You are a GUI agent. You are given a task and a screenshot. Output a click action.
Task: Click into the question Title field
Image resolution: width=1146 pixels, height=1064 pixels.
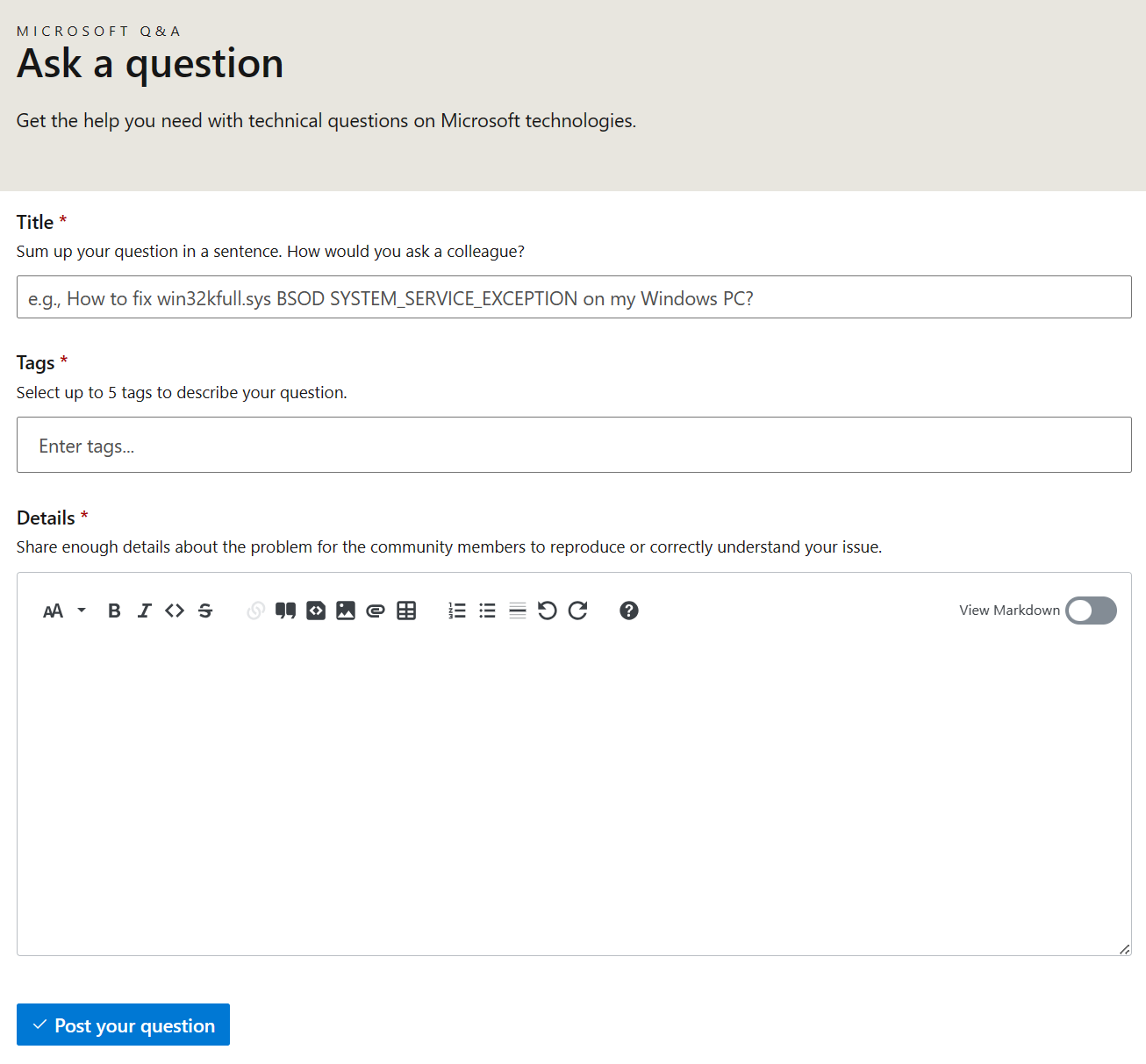574,297
